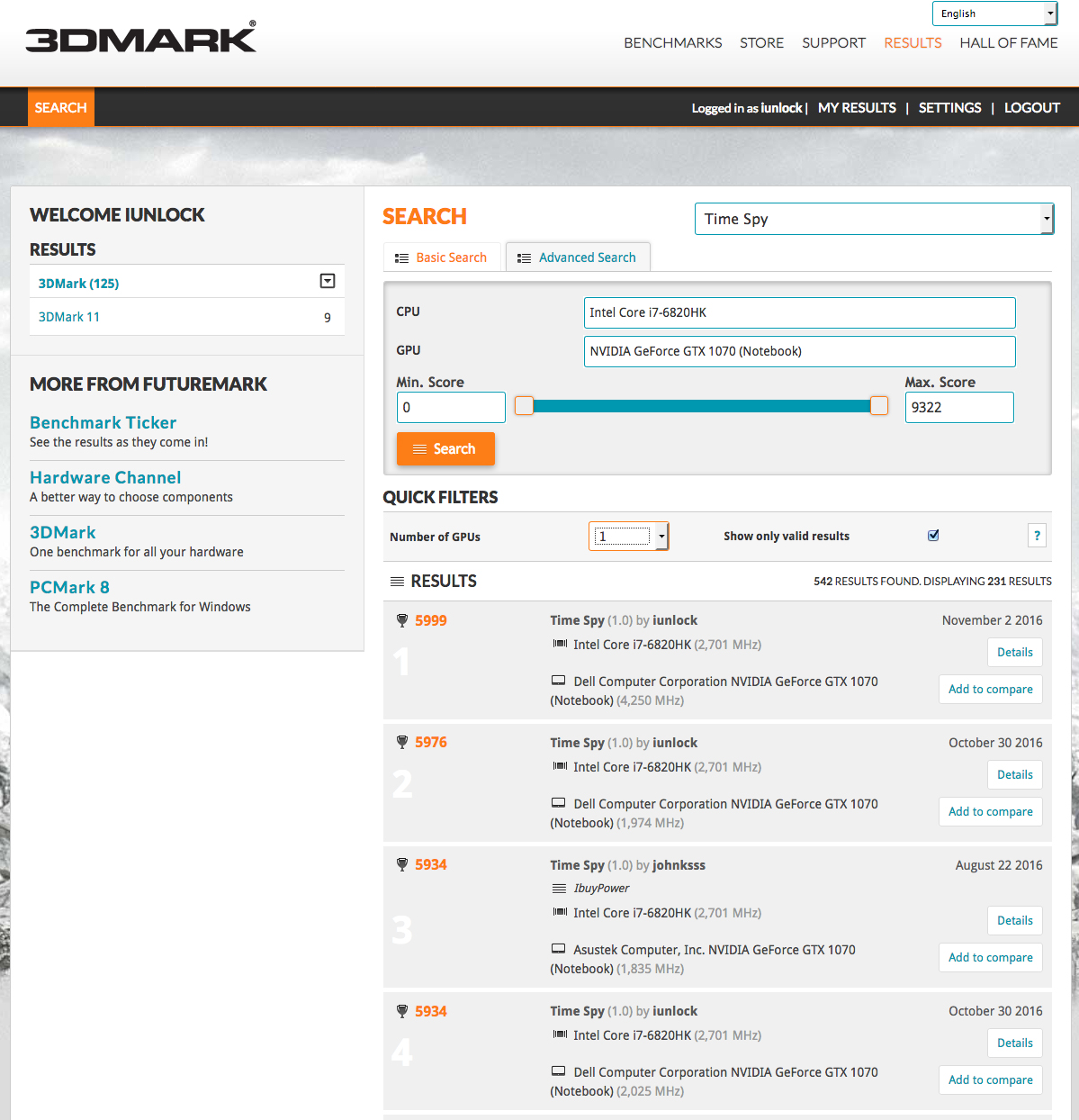Click the laptop GPU icon in 5999 result

point(559,682)
